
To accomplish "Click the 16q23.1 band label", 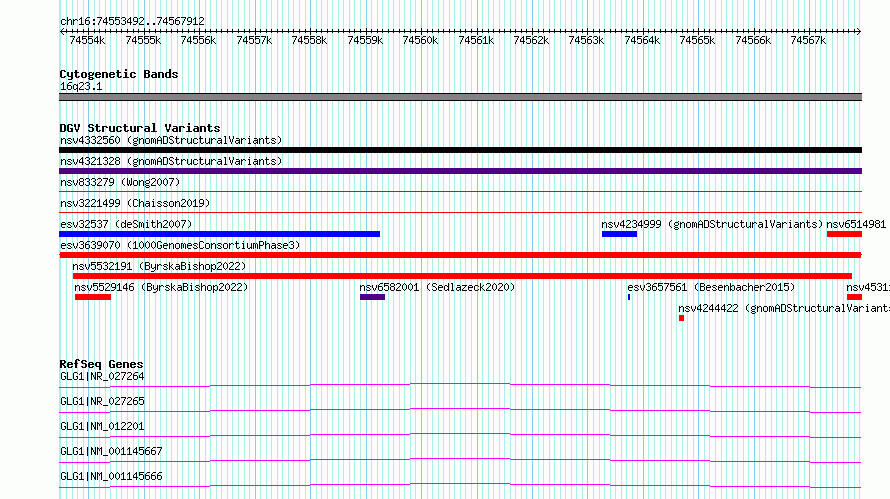I will tap(81, 86).
